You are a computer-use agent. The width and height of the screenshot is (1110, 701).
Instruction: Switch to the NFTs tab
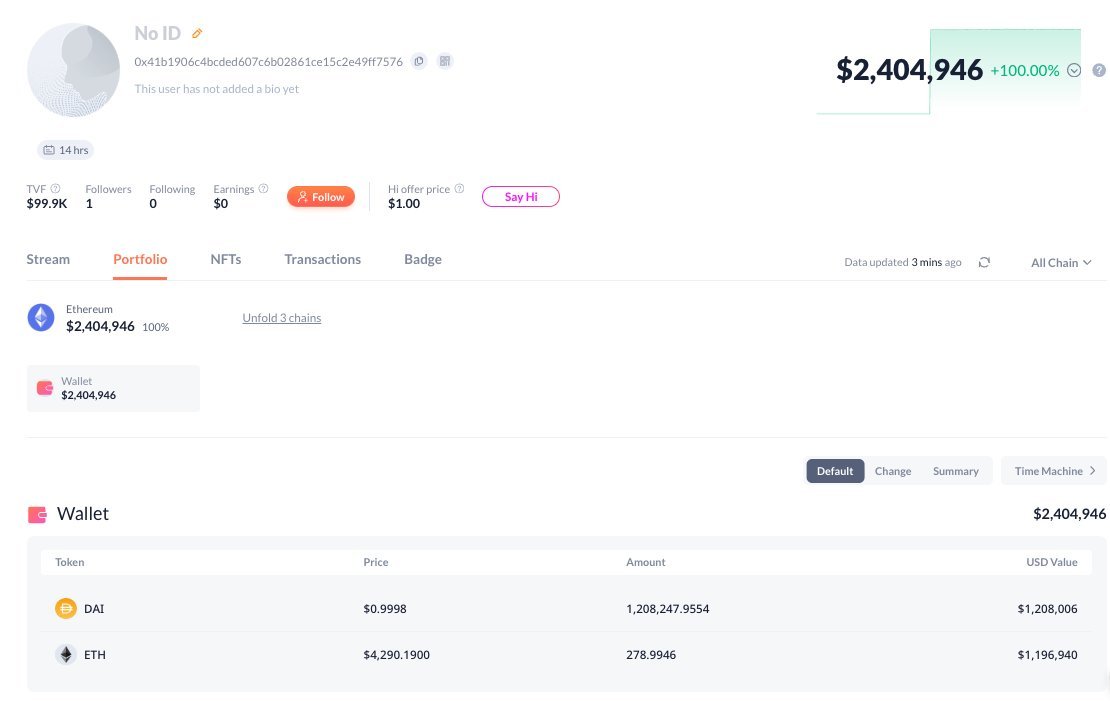click(x=225, y=259)
